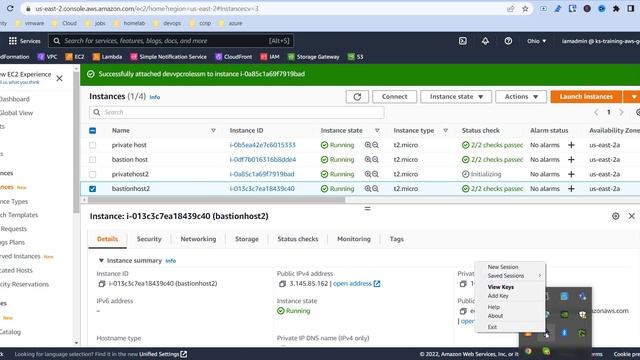Screen dimensions: 640x360
Task: Bookmark this page with star icon
Action: [525, 9]
